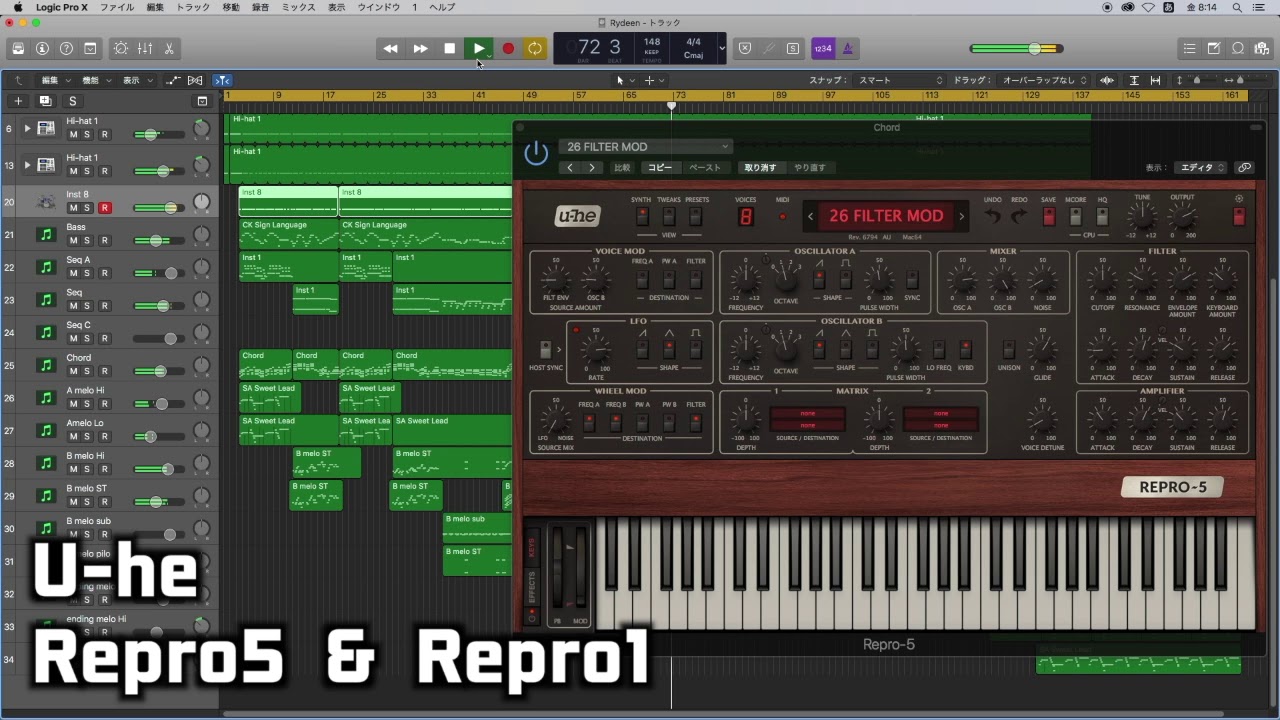Click the plugin link chain icon
Screen dimensions: 1280x720
point(1244,168)
